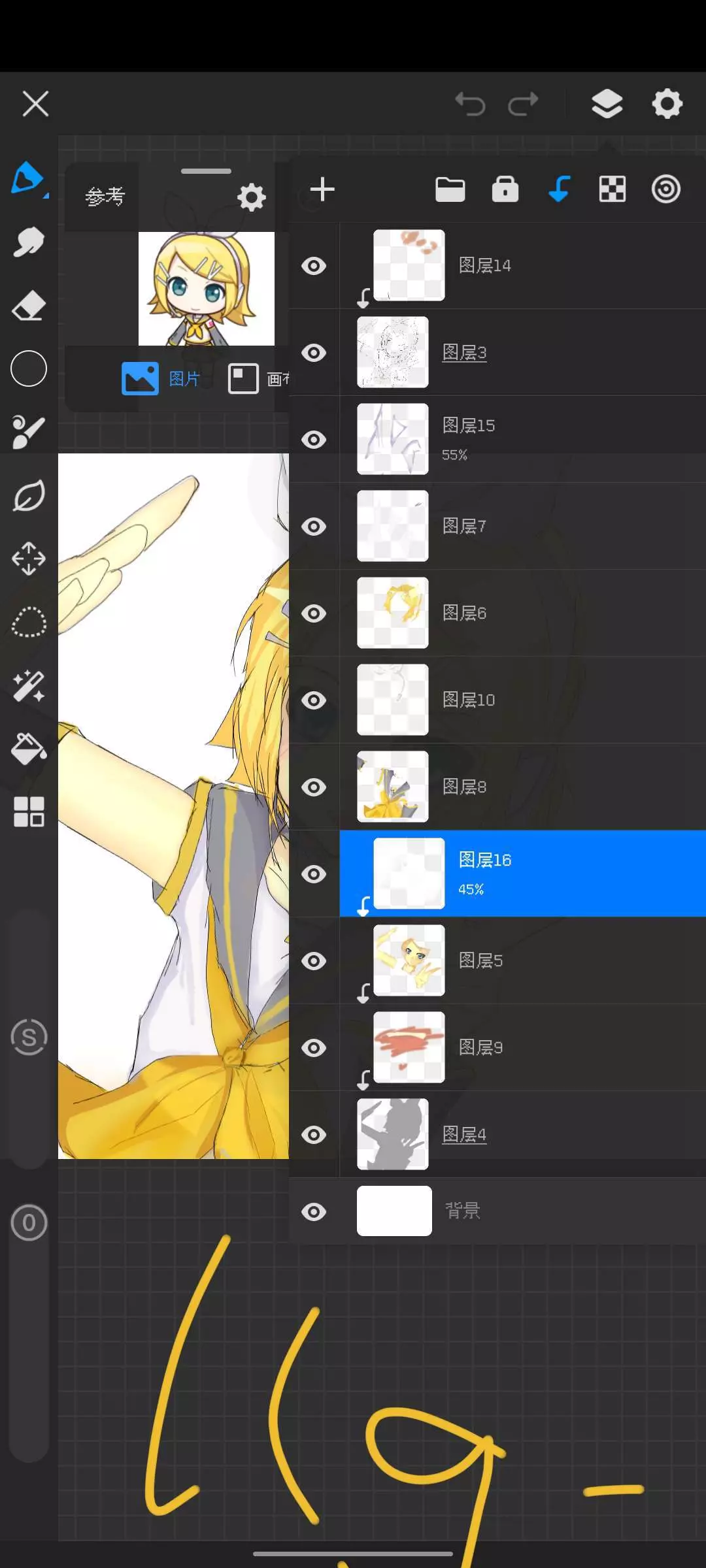Hide layer 图层6

tap(314, 613)
